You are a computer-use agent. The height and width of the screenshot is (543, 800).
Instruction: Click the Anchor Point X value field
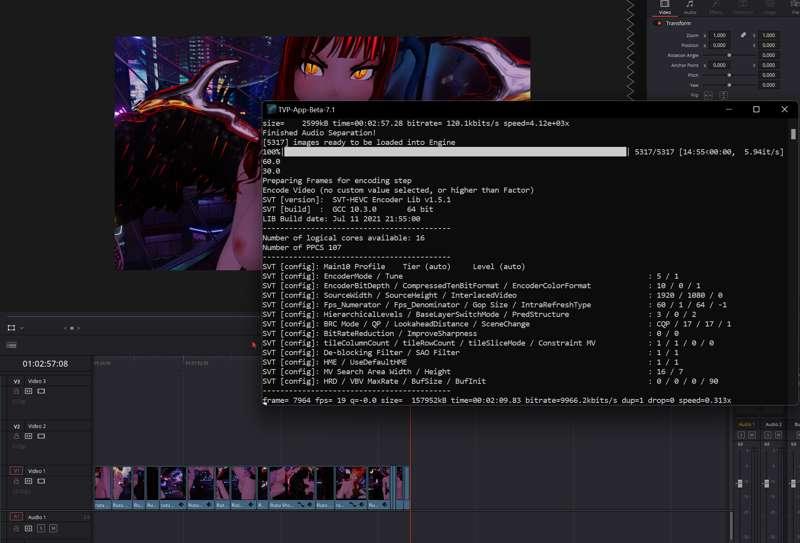[719, 65]
